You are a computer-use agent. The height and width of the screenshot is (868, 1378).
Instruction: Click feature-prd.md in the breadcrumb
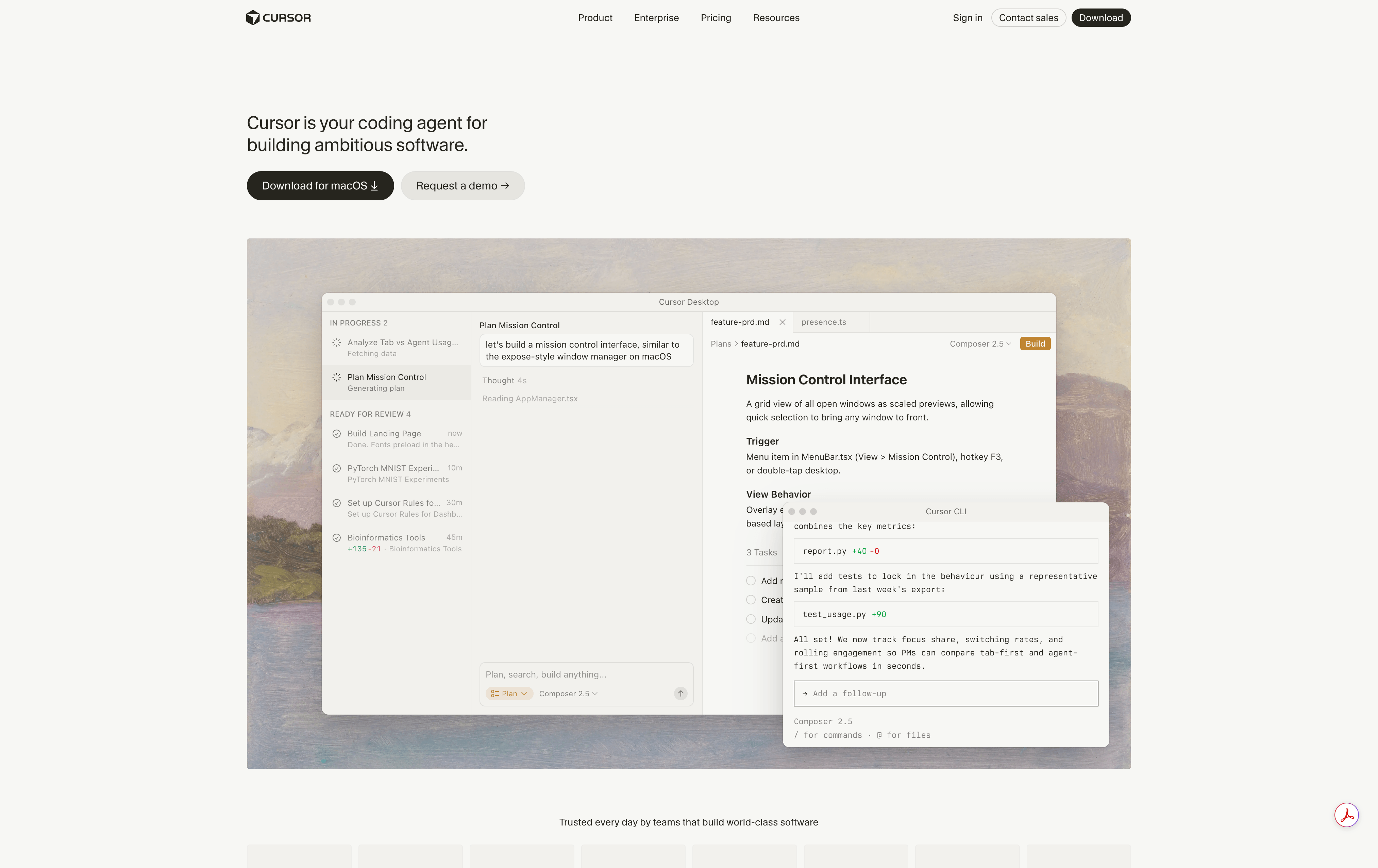tap(770, 344)
